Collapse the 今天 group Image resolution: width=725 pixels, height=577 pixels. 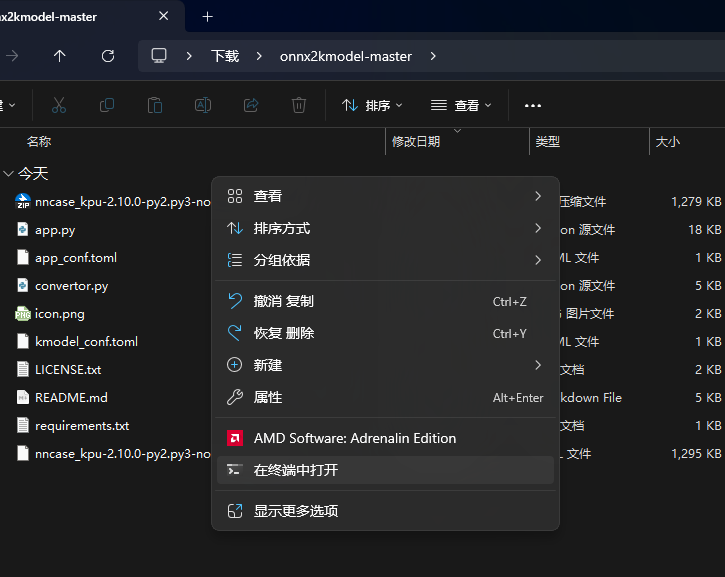click(x=9, y=173)
